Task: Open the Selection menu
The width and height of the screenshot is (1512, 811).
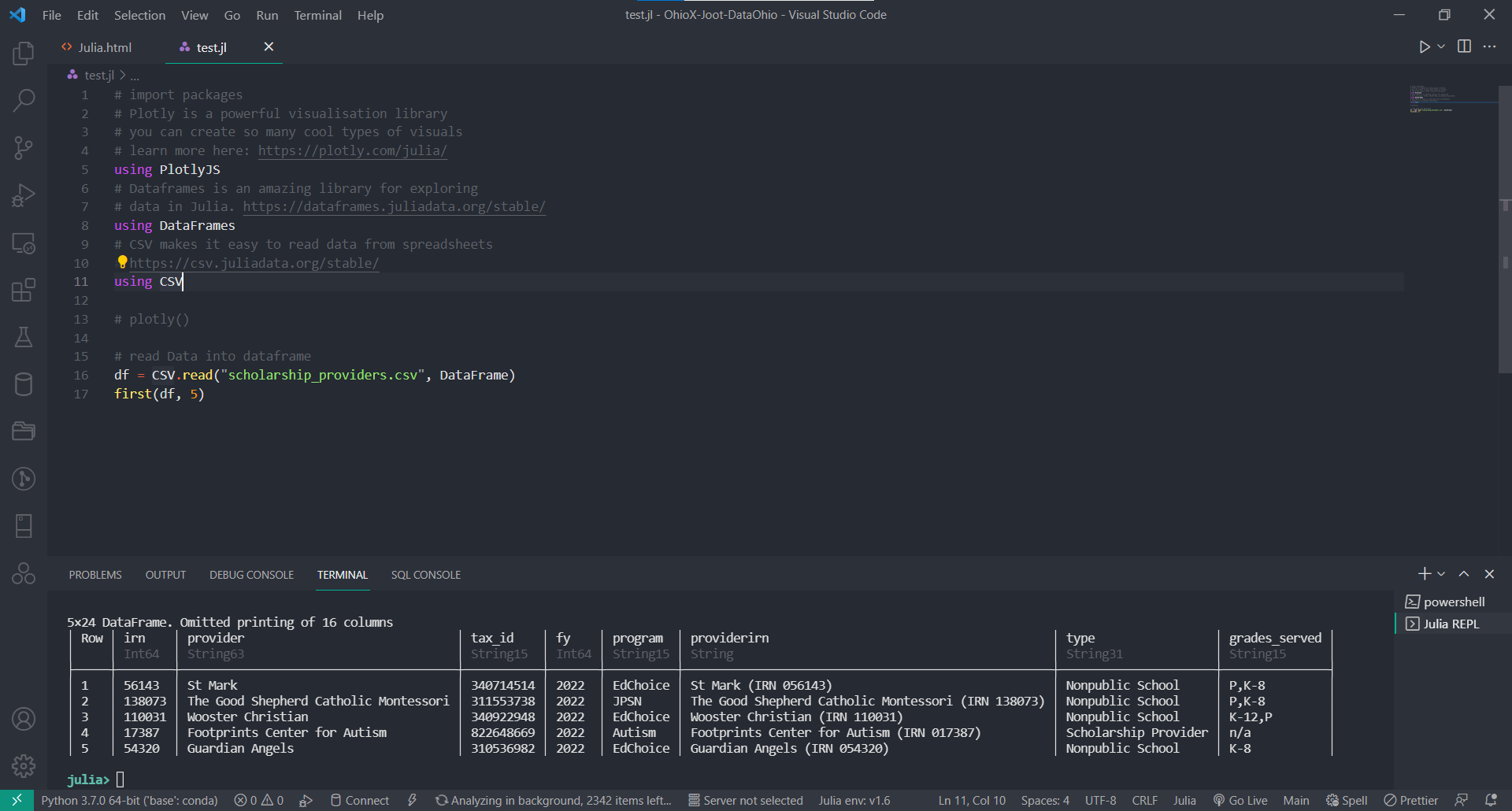Action: 139,15
